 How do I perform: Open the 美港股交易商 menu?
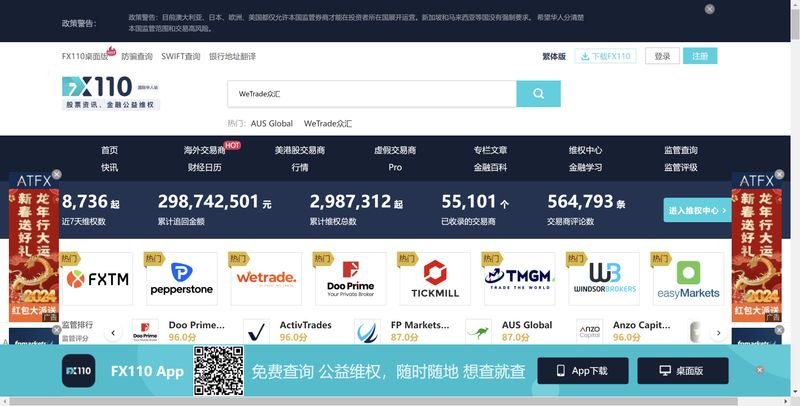pyautogui.click(x=299, y=150)
